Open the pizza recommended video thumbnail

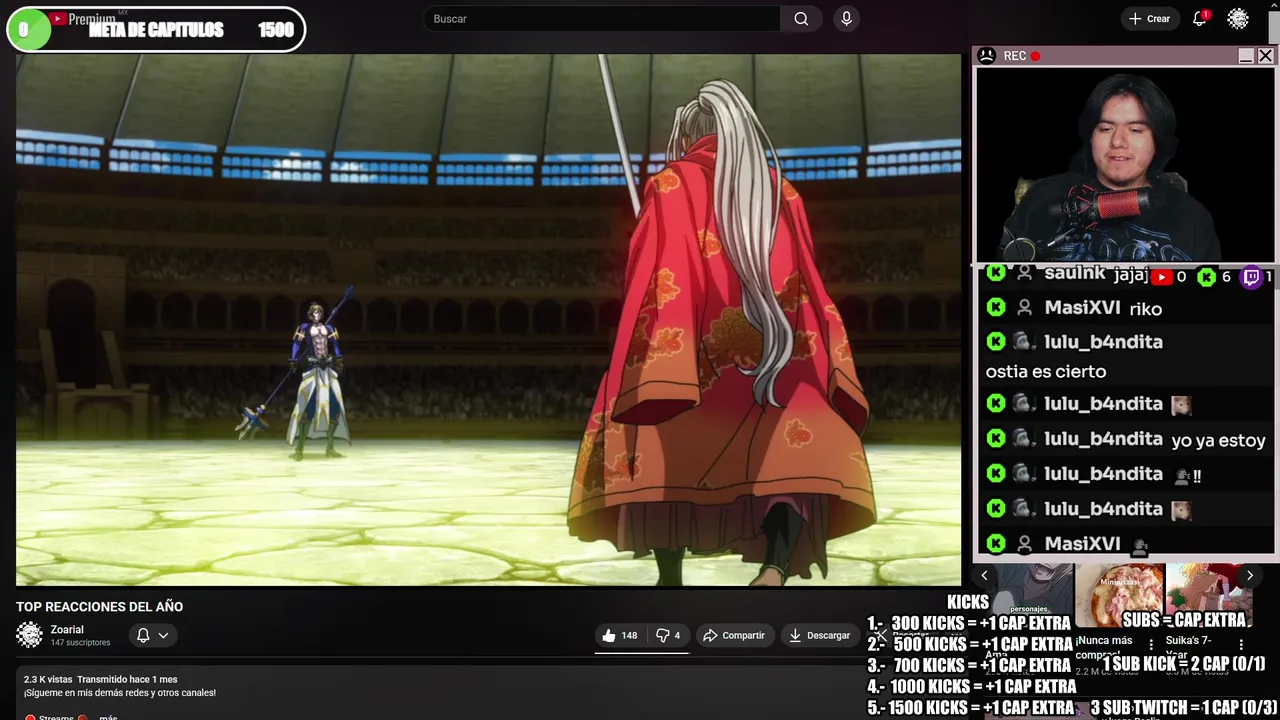point(1119,596)
